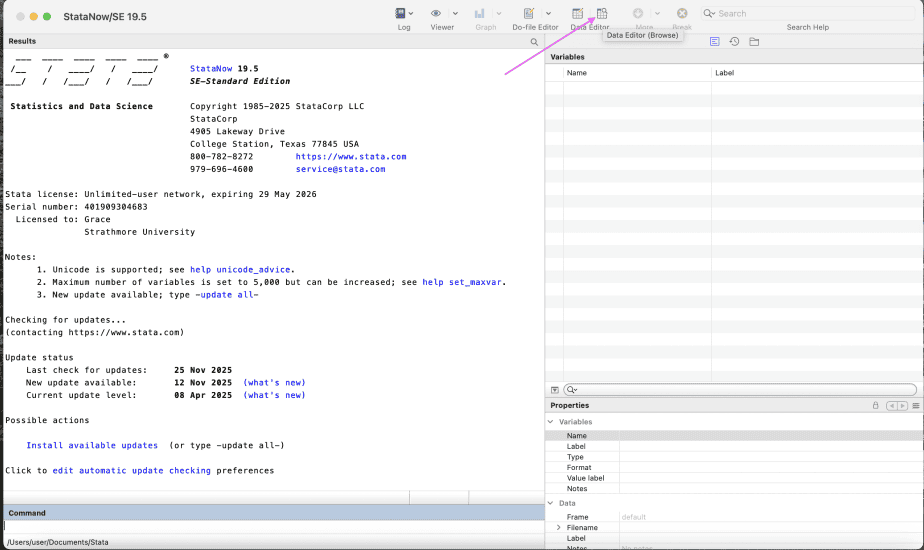Open edit automatic update checking link

pyautogui.click(x=131, y=471)
